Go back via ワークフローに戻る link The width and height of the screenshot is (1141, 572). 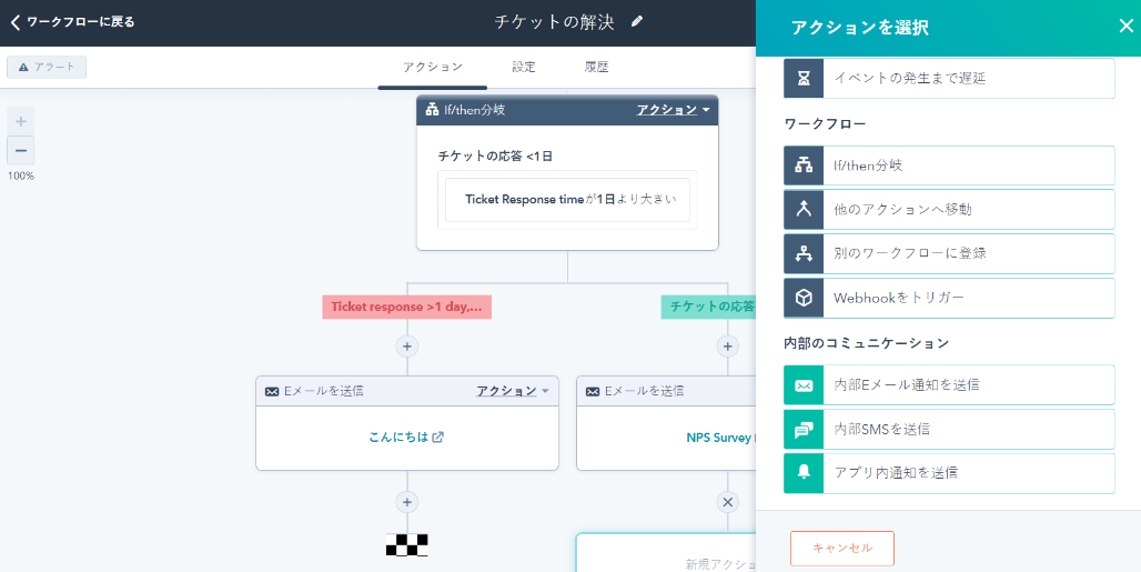click(x=72, y=21)
